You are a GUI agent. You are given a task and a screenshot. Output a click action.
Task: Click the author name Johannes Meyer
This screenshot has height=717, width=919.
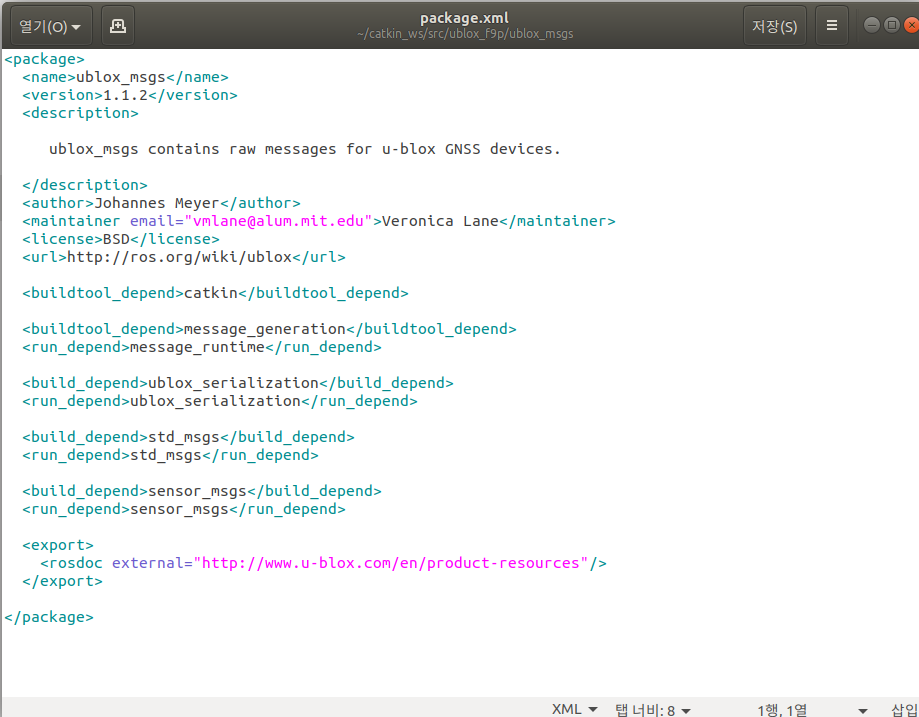(x=157, y=203)
